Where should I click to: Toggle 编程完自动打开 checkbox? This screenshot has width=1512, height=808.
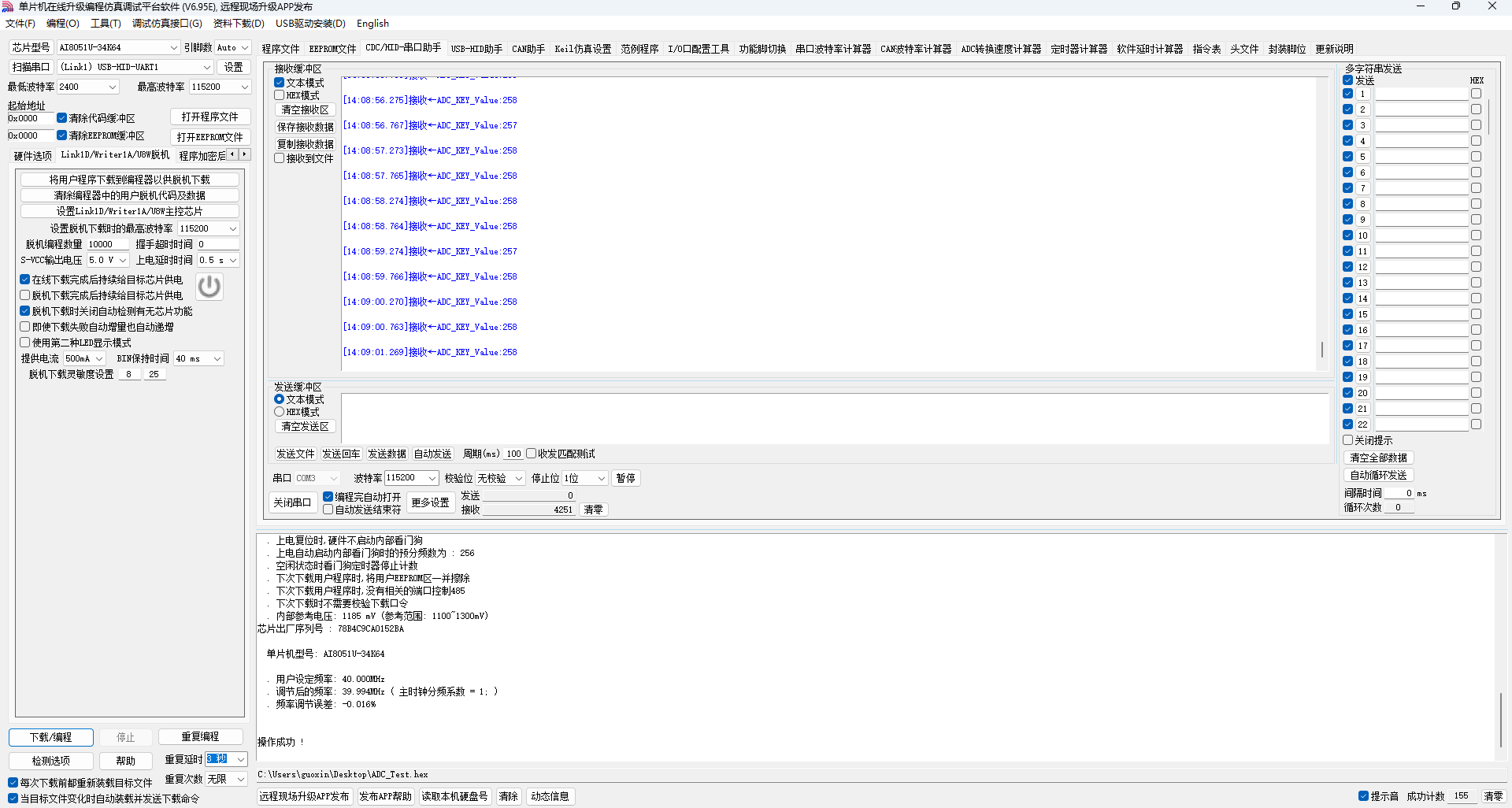coord(328,497)
